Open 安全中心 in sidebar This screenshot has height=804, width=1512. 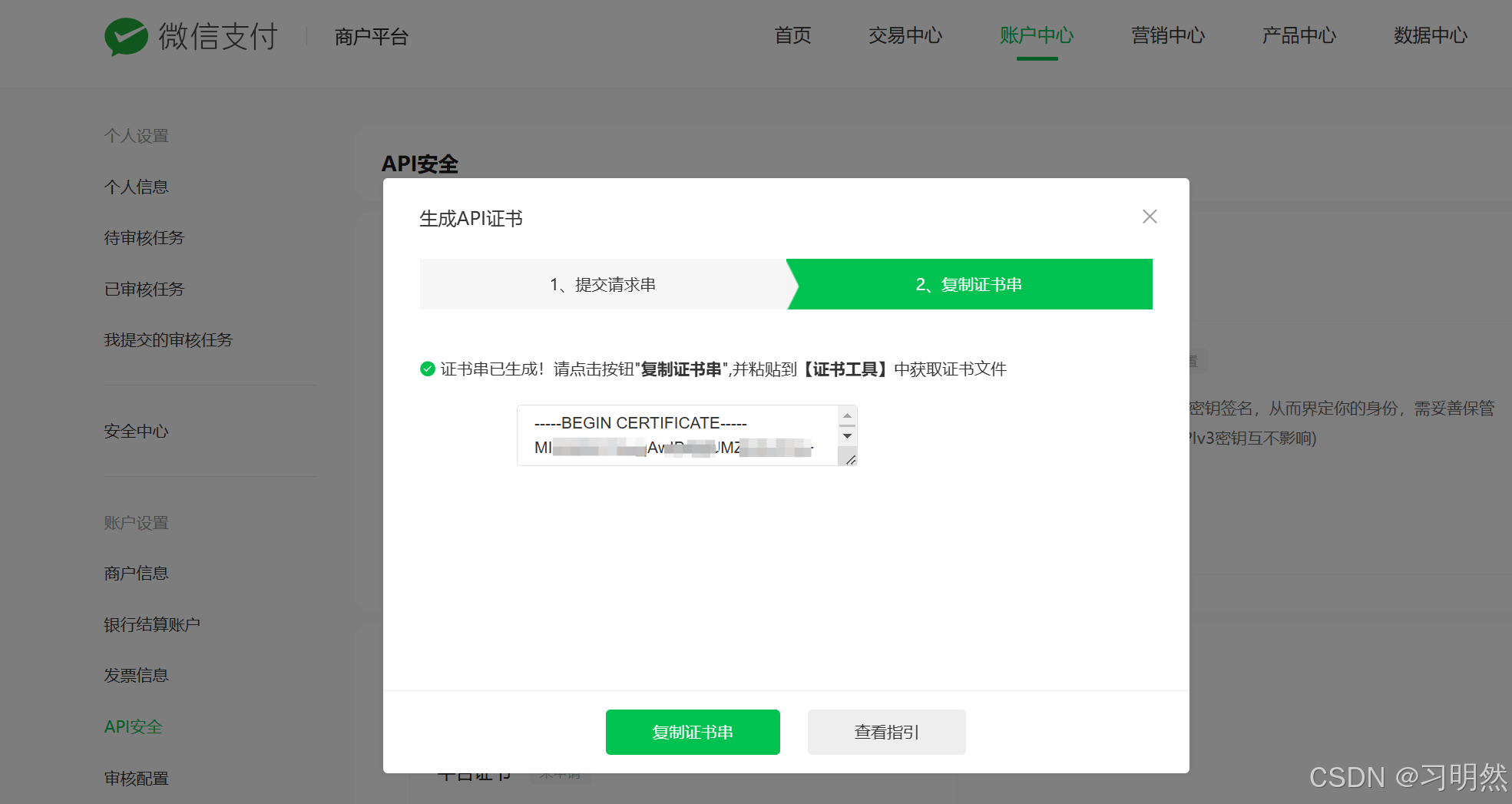(137, 431)
